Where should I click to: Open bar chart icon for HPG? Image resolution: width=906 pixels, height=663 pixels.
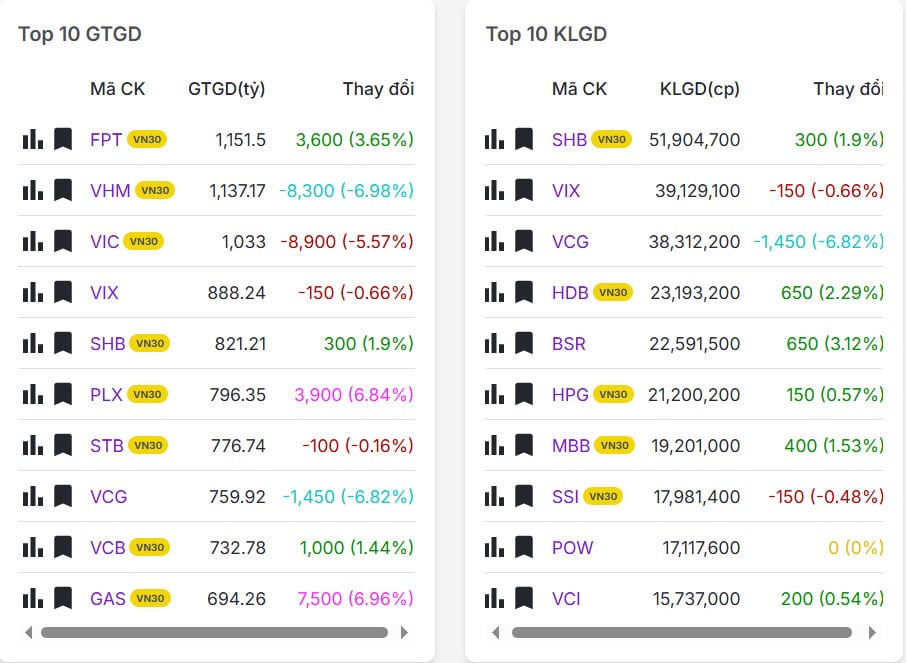(494, 394)
